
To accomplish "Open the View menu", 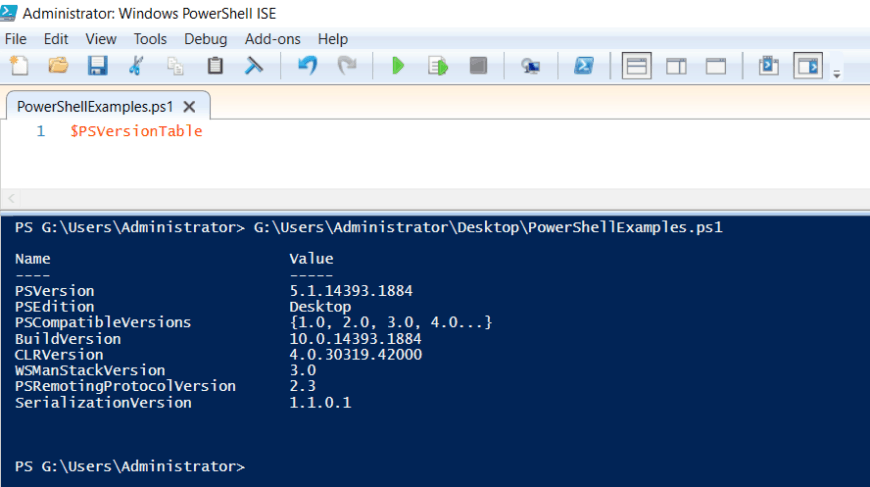I will 101,39.
